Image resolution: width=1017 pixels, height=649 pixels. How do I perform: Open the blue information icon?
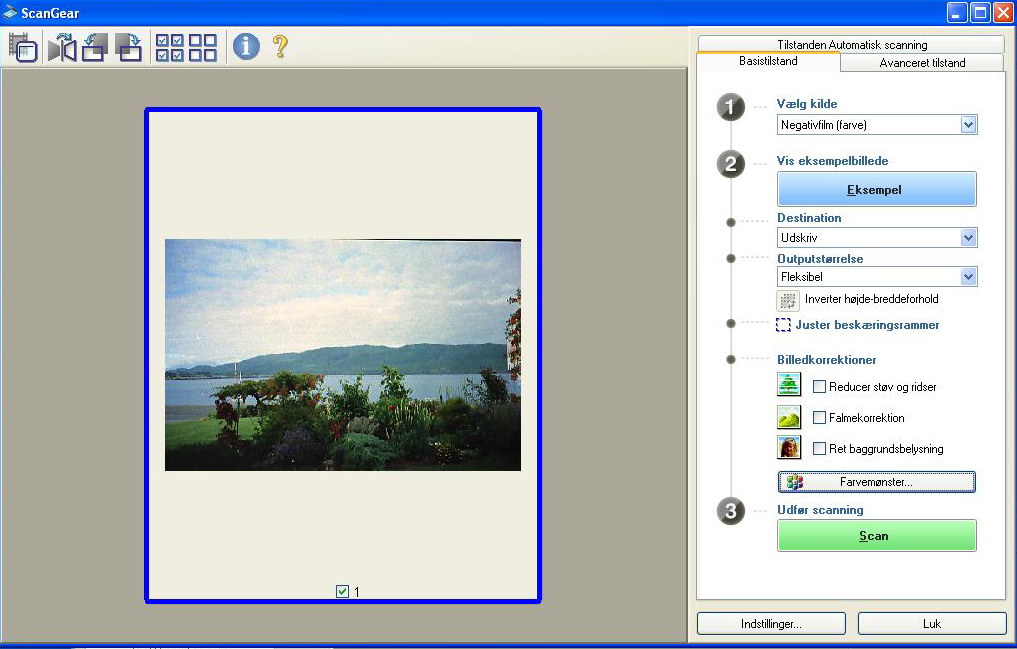246,46
